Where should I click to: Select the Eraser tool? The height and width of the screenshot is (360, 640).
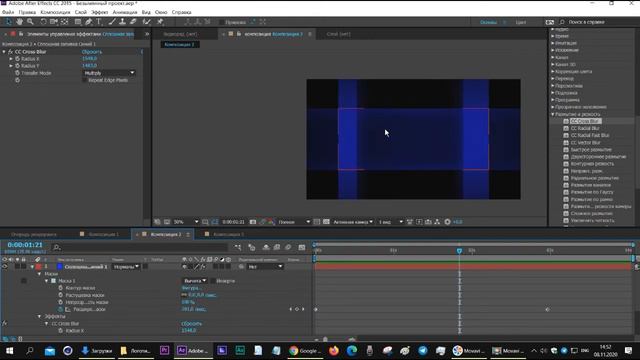[133, 22]
